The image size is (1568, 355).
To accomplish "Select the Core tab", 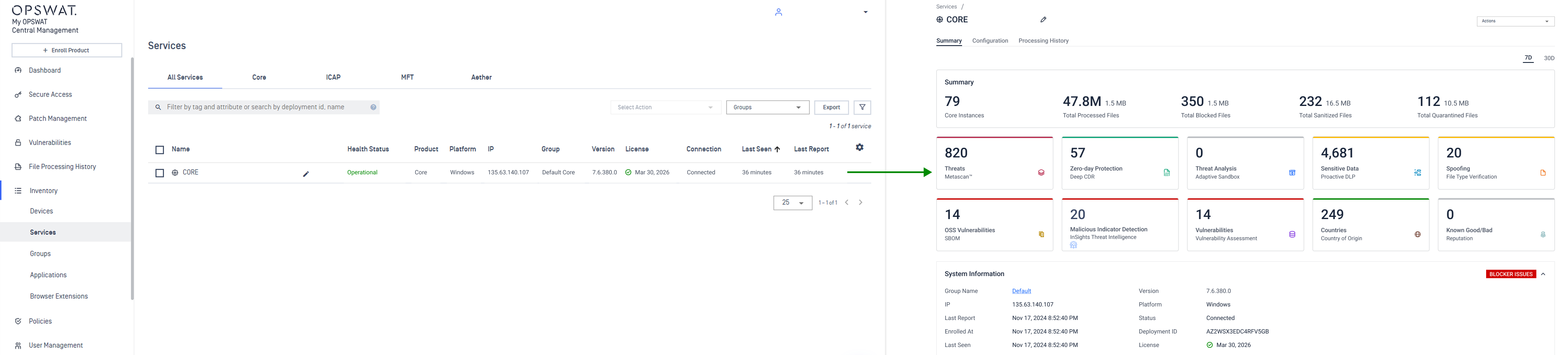I will pos(259,77).
